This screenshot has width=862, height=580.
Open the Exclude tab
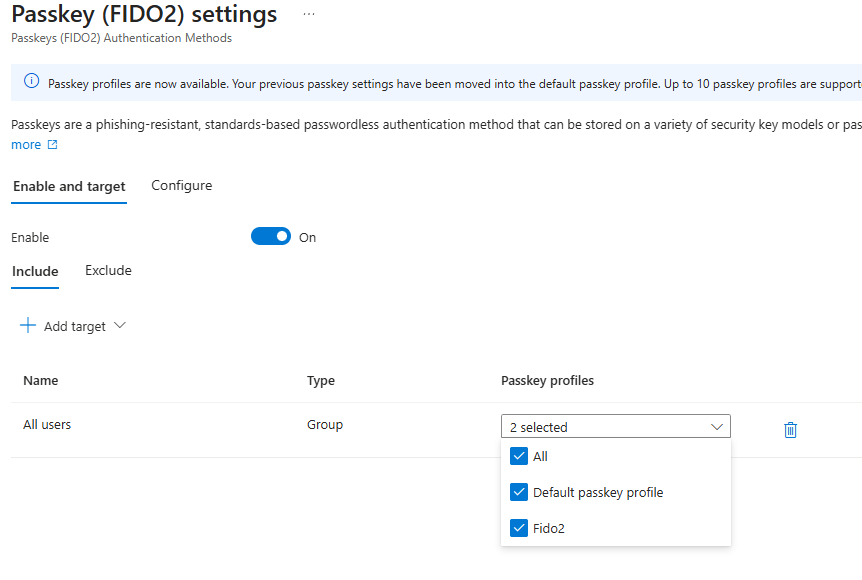coord(108,270)
